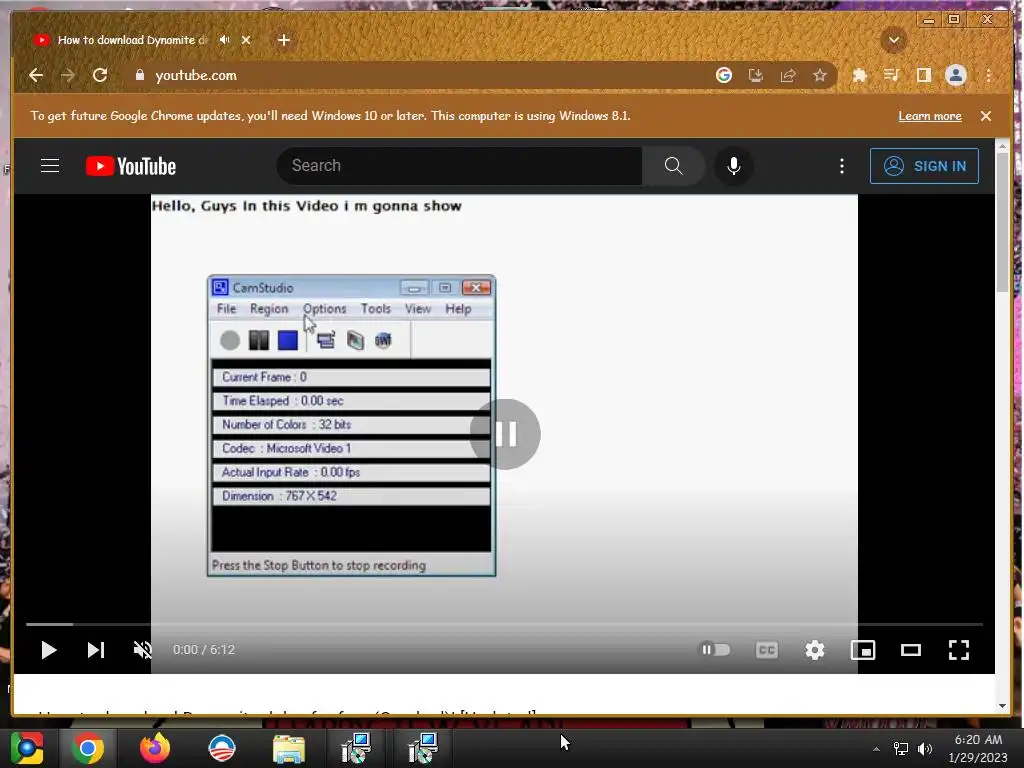Screen dimensions: 1024x768
Task: Click the address bar URL youtube.com
Action: pyautogui.click(x=195, y=75)
